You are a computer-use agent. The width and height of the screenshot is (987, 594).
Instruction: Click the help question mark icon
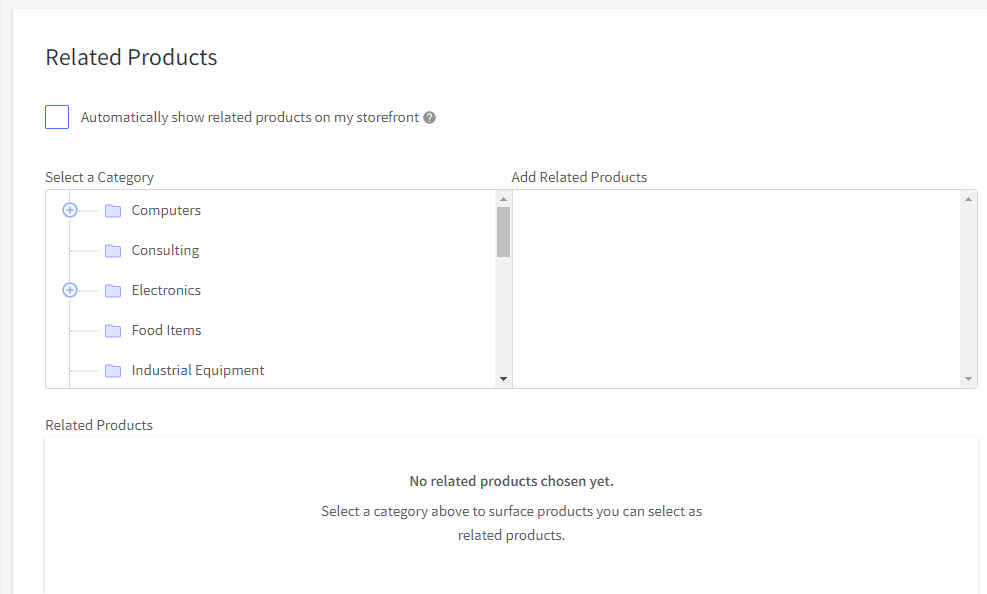point(429,118)
